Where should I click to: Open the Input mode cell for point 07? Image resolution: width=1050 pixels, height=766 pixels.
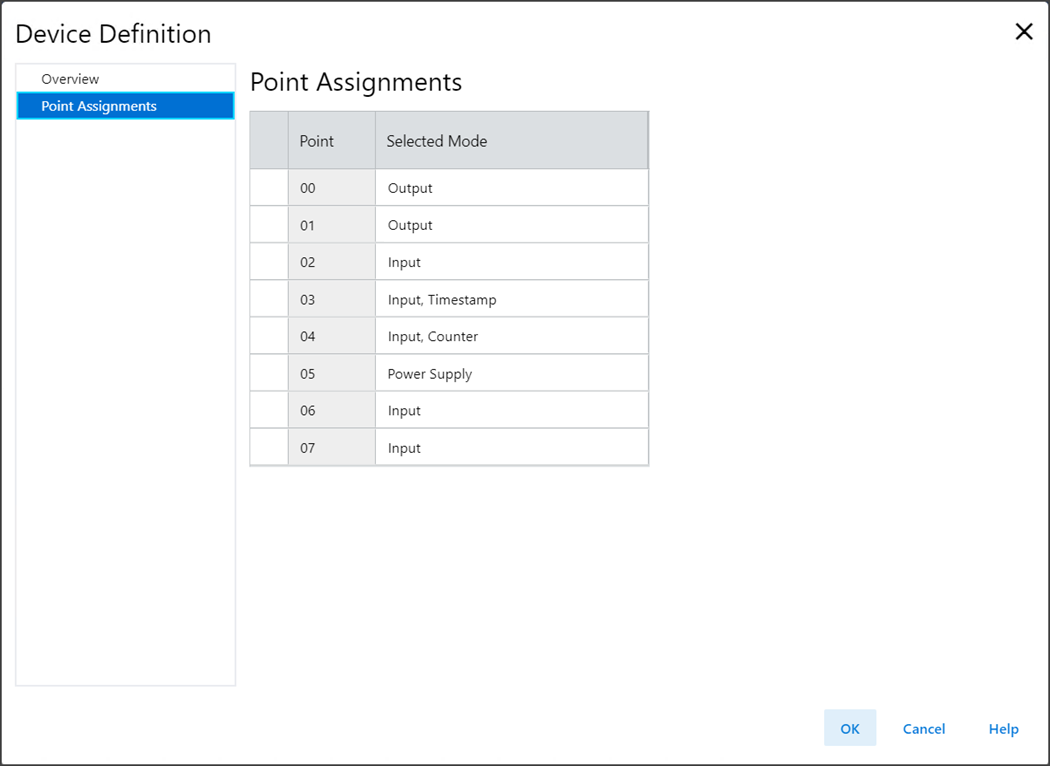[510, 448]
